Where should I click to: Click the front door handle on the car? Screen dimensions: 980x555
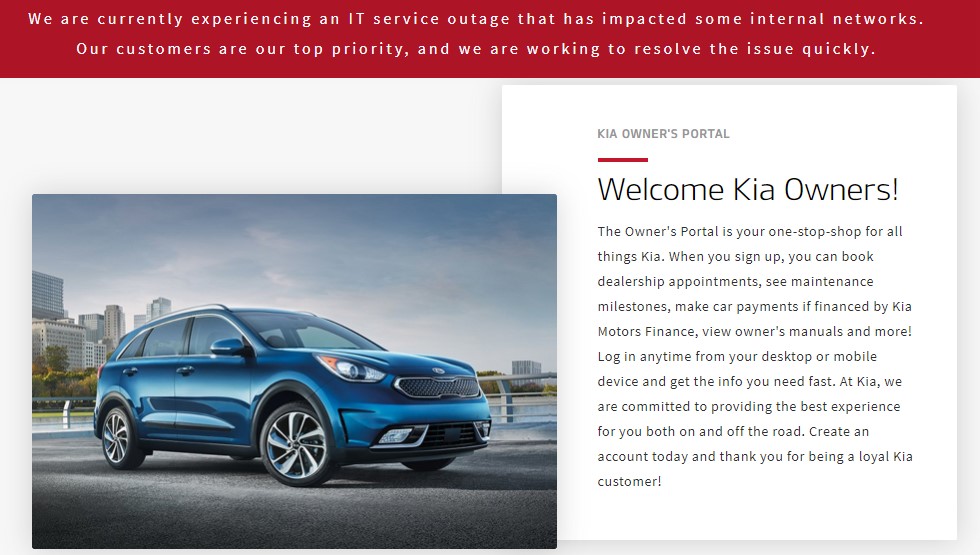(185, 371)
